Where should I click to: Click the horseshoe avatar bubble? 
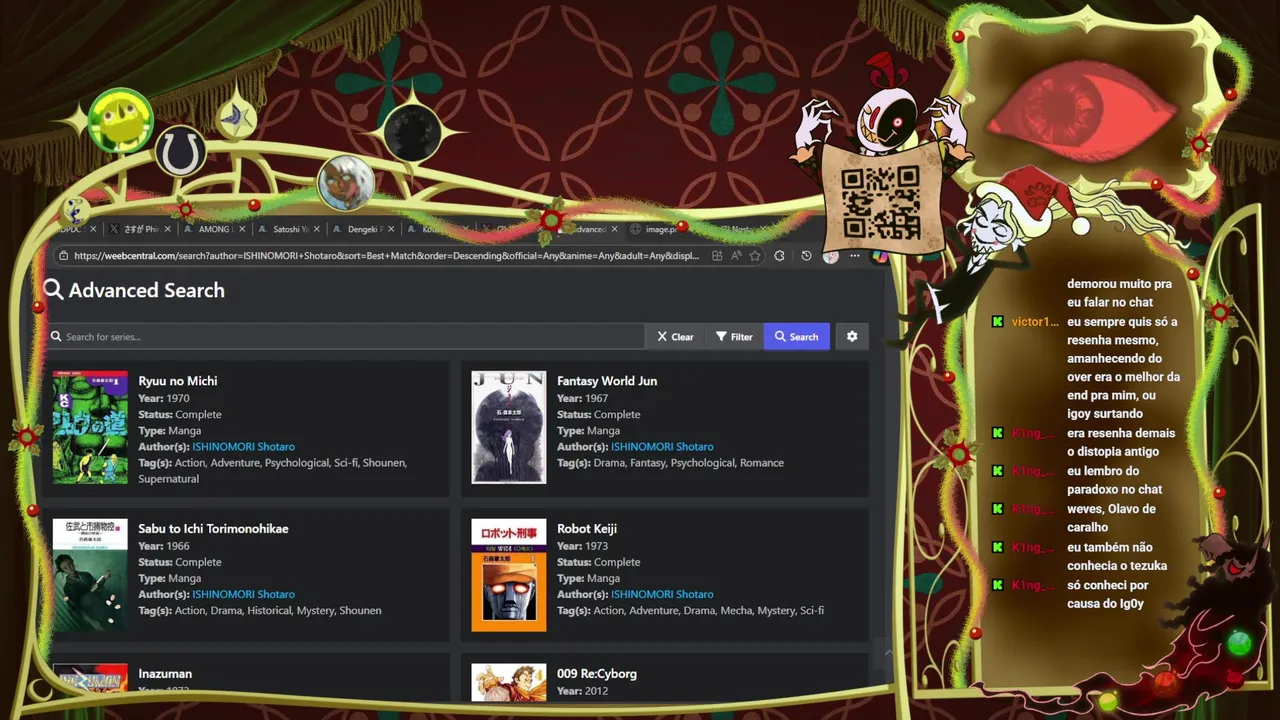(x=180, y=152)
